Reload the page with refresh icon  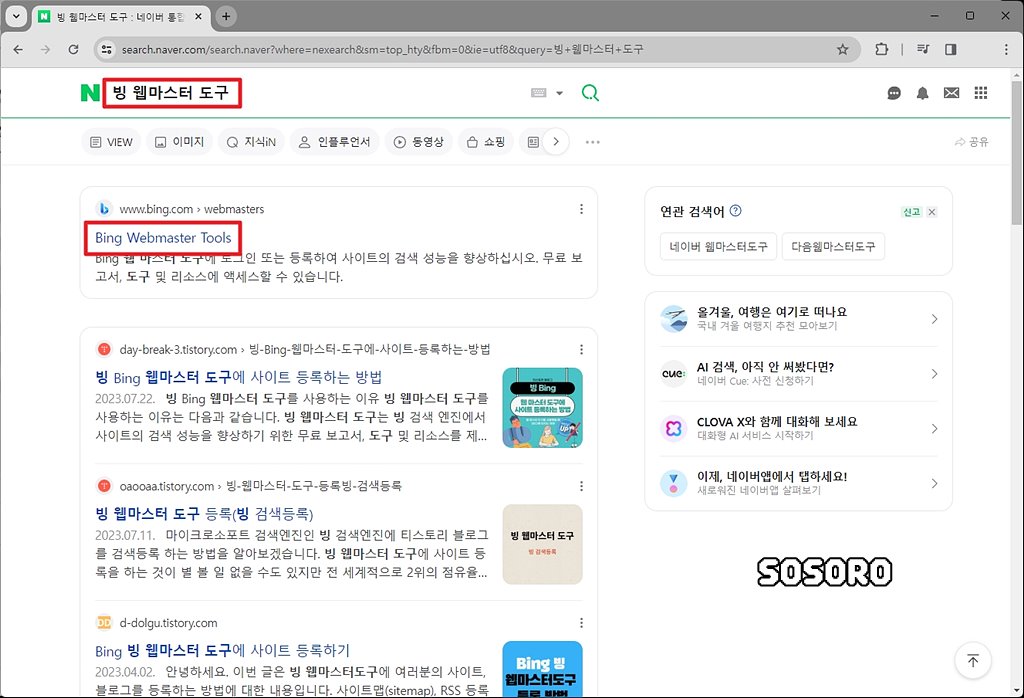pyautogui.click(x=74, y=50)
